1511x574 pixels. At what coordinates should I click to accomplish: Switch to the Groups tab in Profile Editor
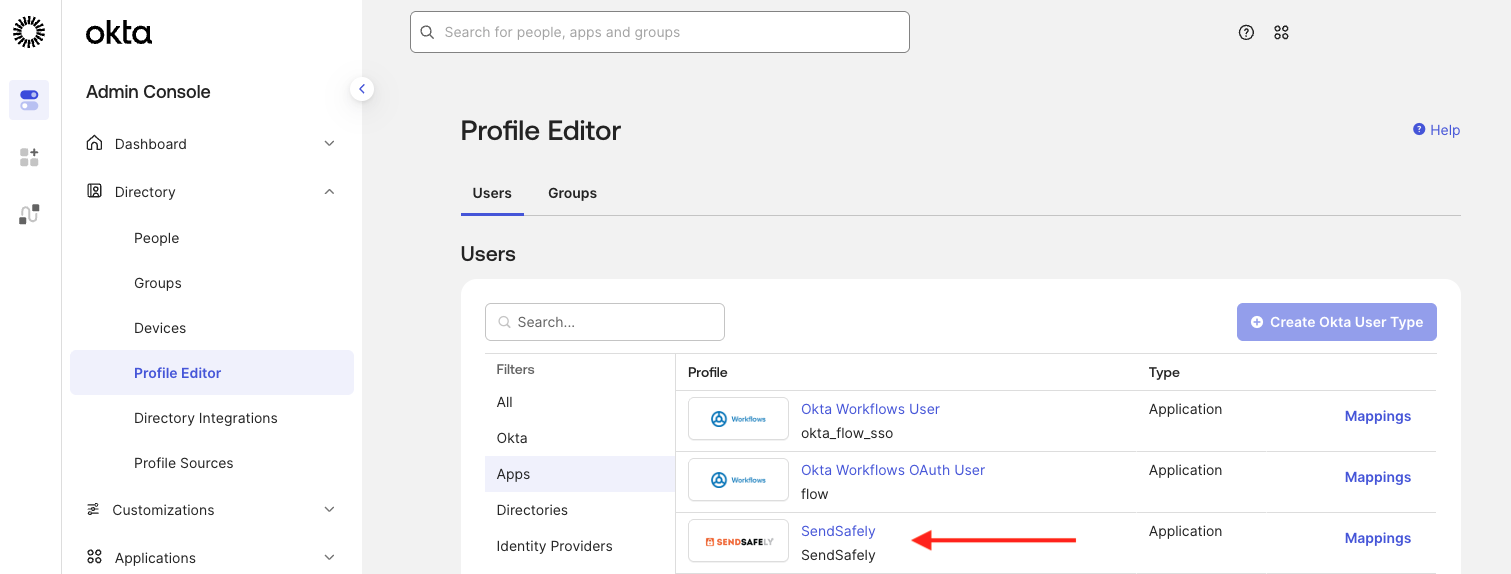(572, 193)
